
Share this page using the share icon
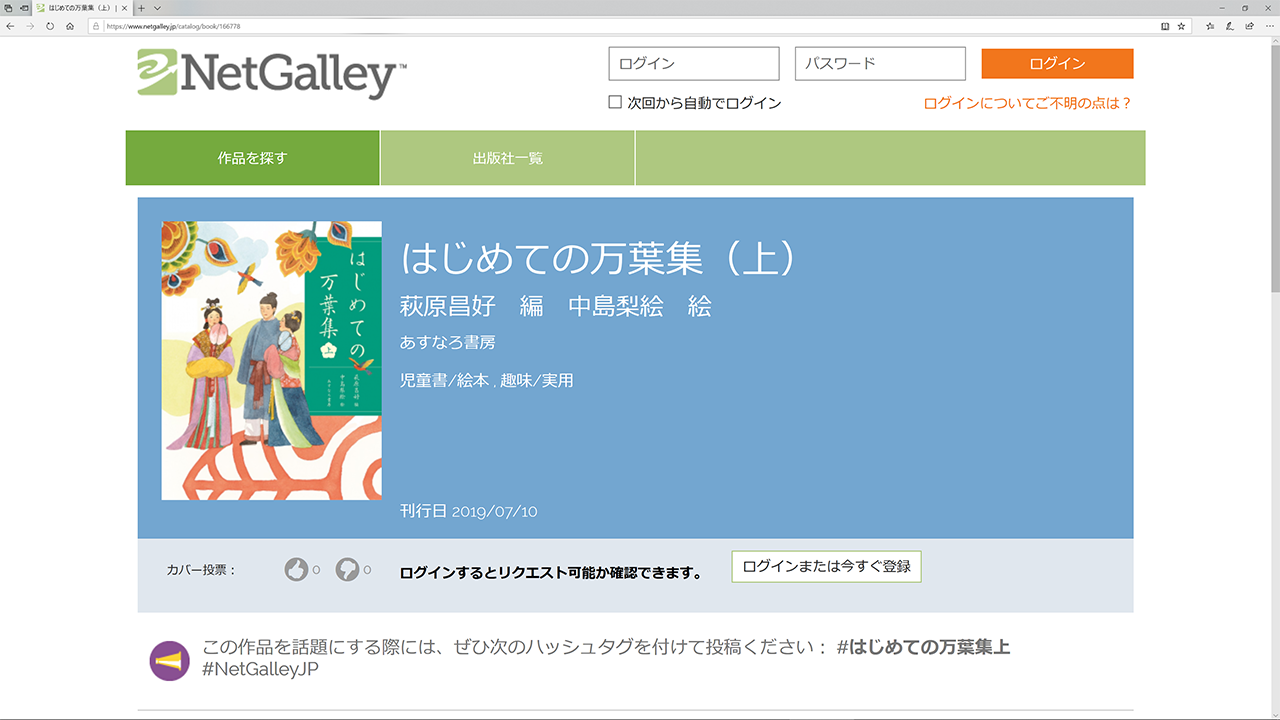(1249, 26)
